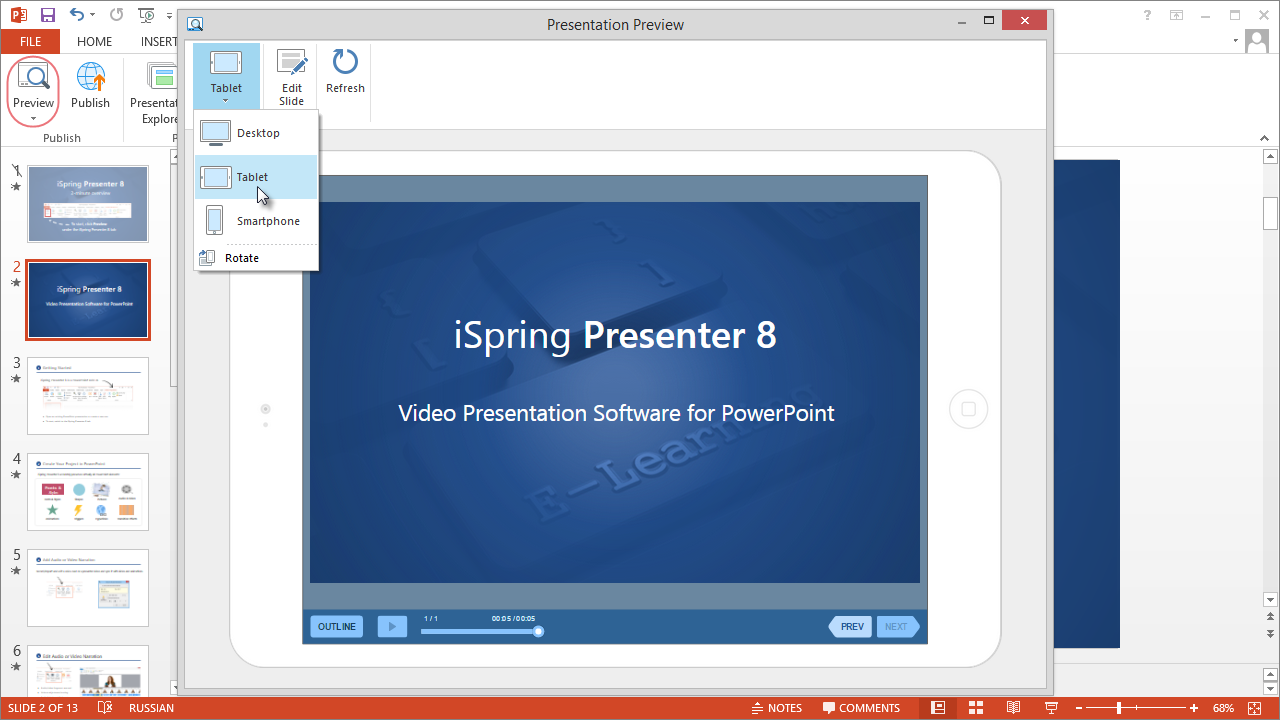This screenshot has width=1280, height=720.
Task: Toggle the NOTES pane in status bar
Action: 776,708
